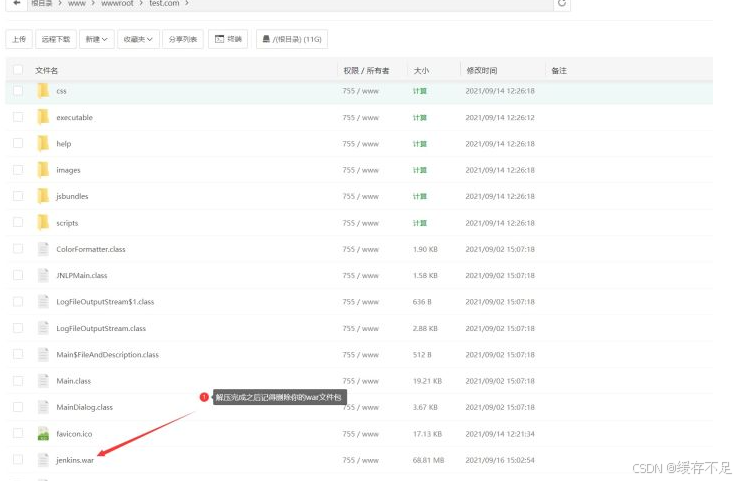Open the css folder icon

tap(43, 90)
